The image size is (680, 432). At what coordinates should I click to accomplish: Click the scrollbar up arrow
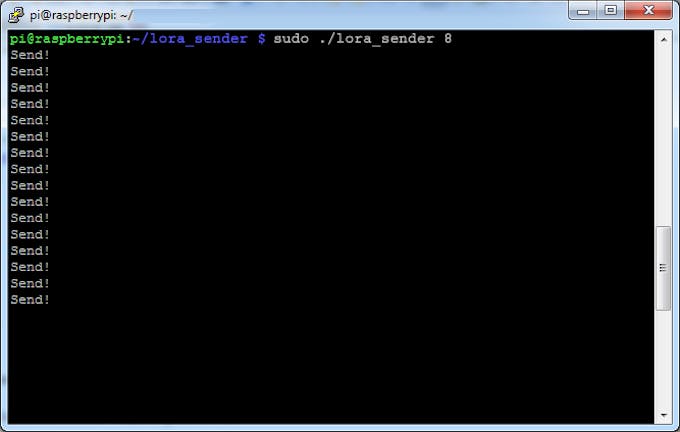pos(664,39)
